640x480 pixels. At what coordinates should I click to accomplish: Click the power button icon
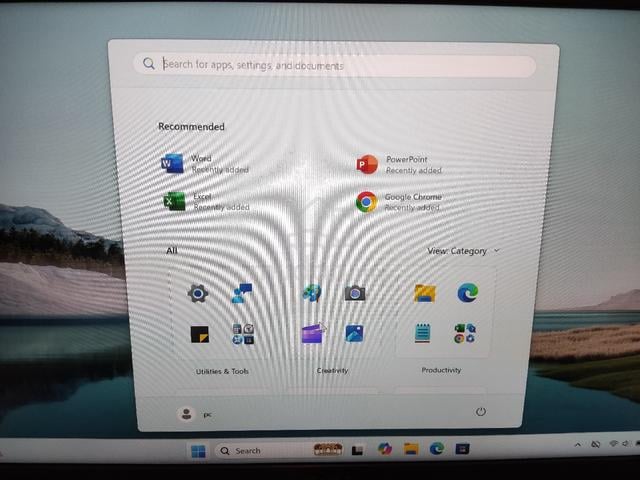(481, 411)
